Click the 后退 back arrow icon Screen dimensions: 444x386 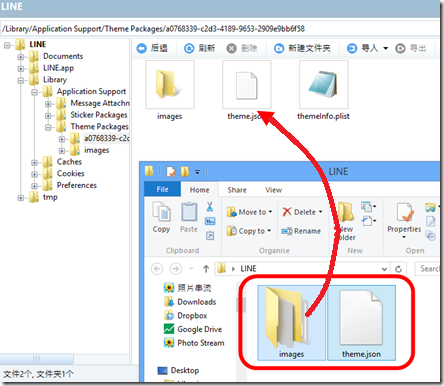coord(142,49)
